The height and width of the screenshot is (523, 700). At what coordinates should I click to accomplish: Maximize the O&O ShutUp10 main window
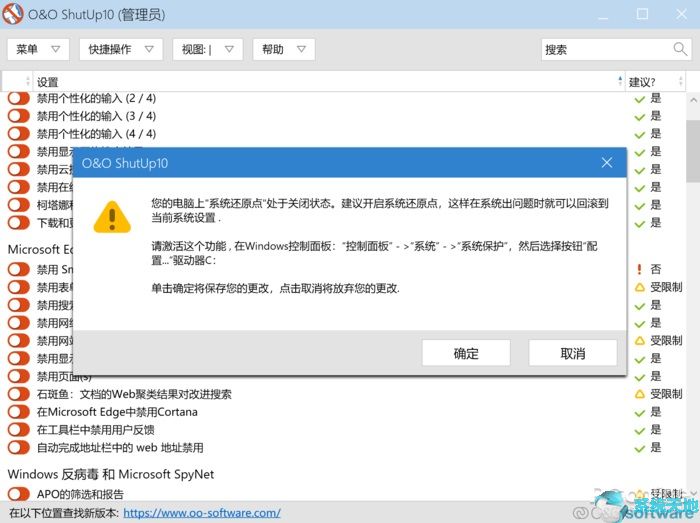(642, 14)
